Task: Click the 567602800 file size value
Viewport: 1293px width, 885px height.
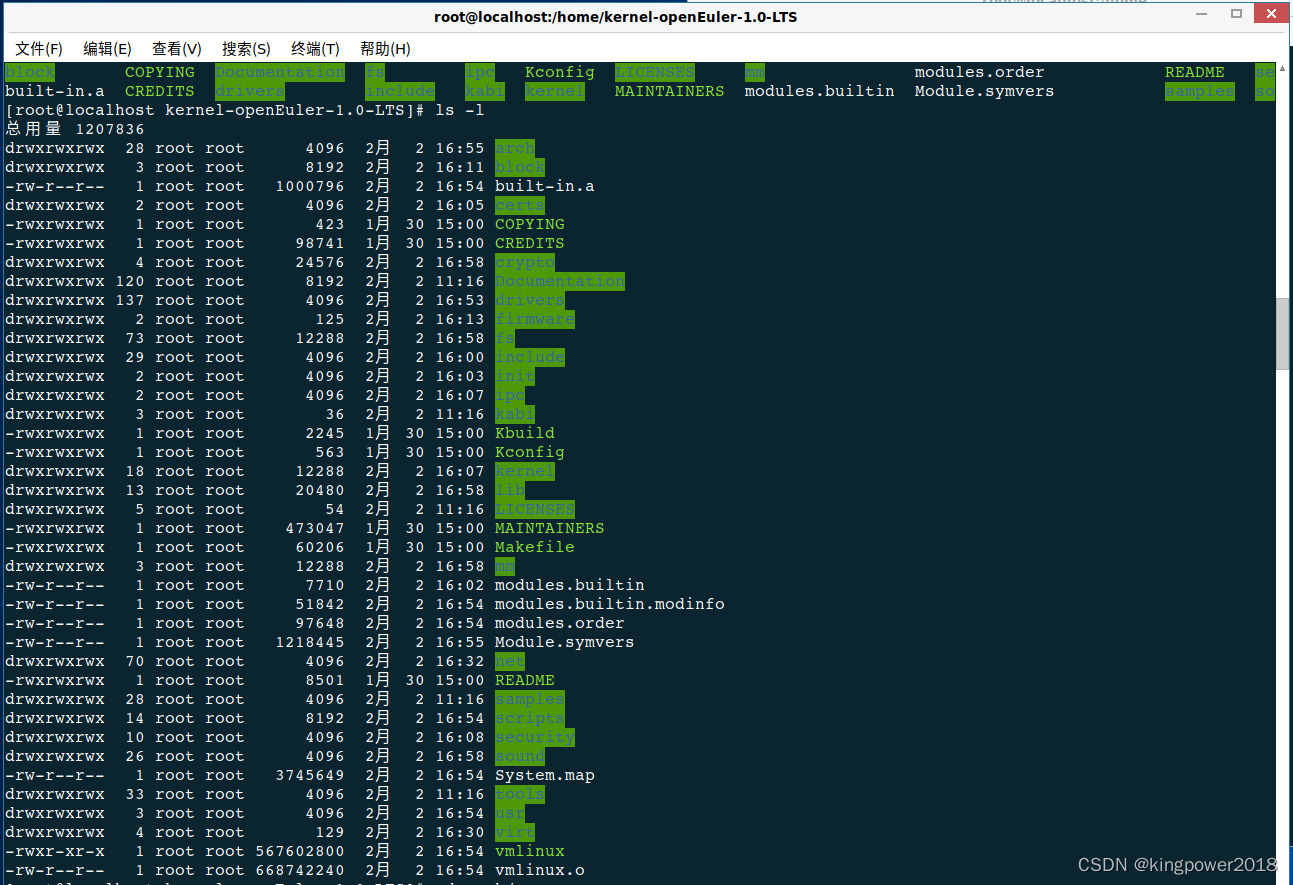Action: point(299,851)
